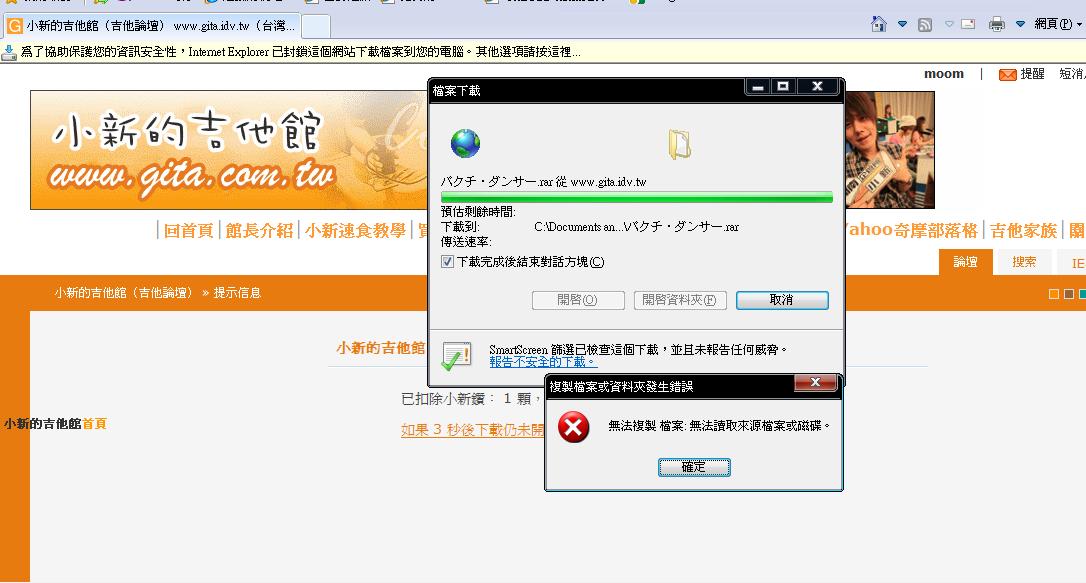Screen dimensions: 1086x583
Task: Open the Yahoo奇摩部落格 navigation item
Action: tap(911, 231)
